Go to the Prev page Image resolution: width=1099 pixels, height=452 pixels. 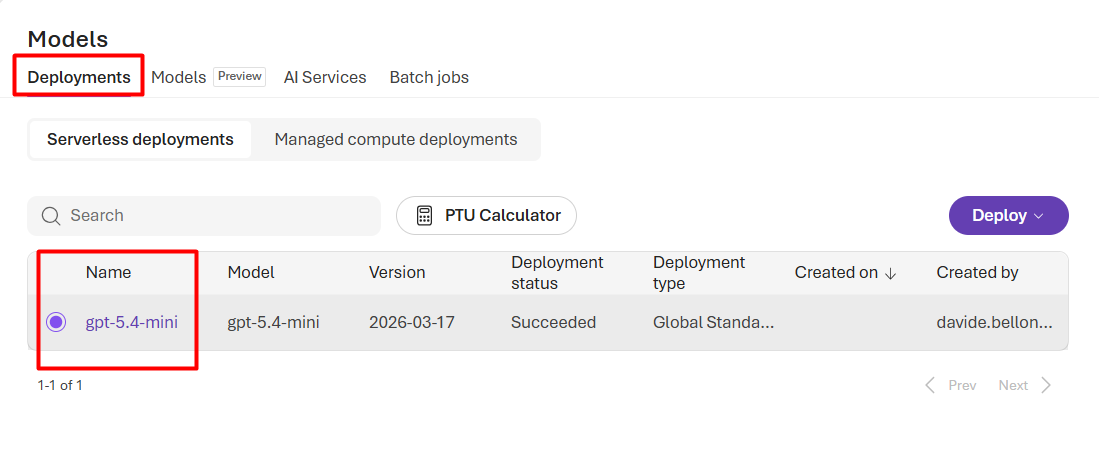coord(950,385)
